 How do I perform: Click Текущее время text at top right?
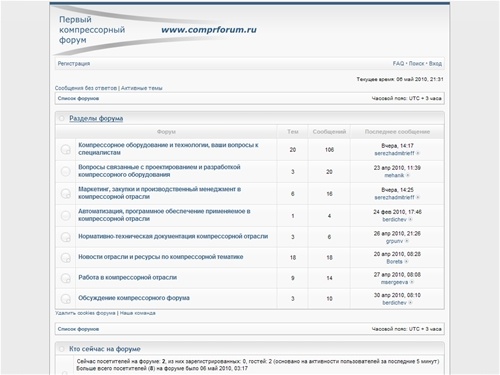pos(400,79)
